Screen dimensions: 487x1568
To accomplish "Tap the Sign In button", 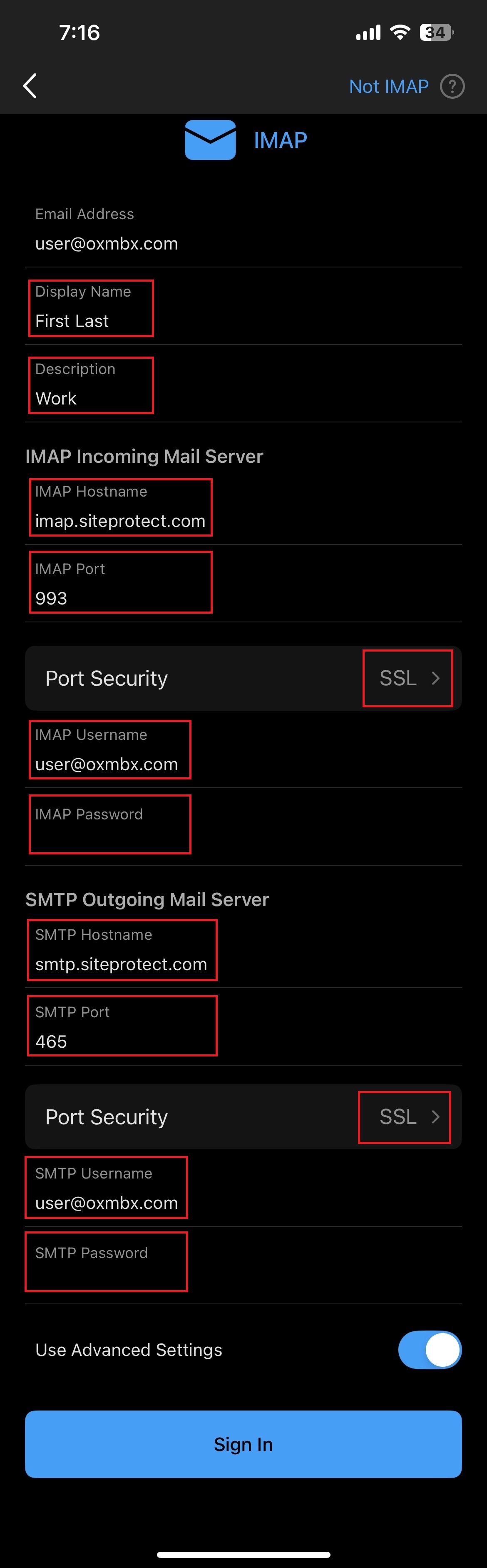I will pos(243,1444).
